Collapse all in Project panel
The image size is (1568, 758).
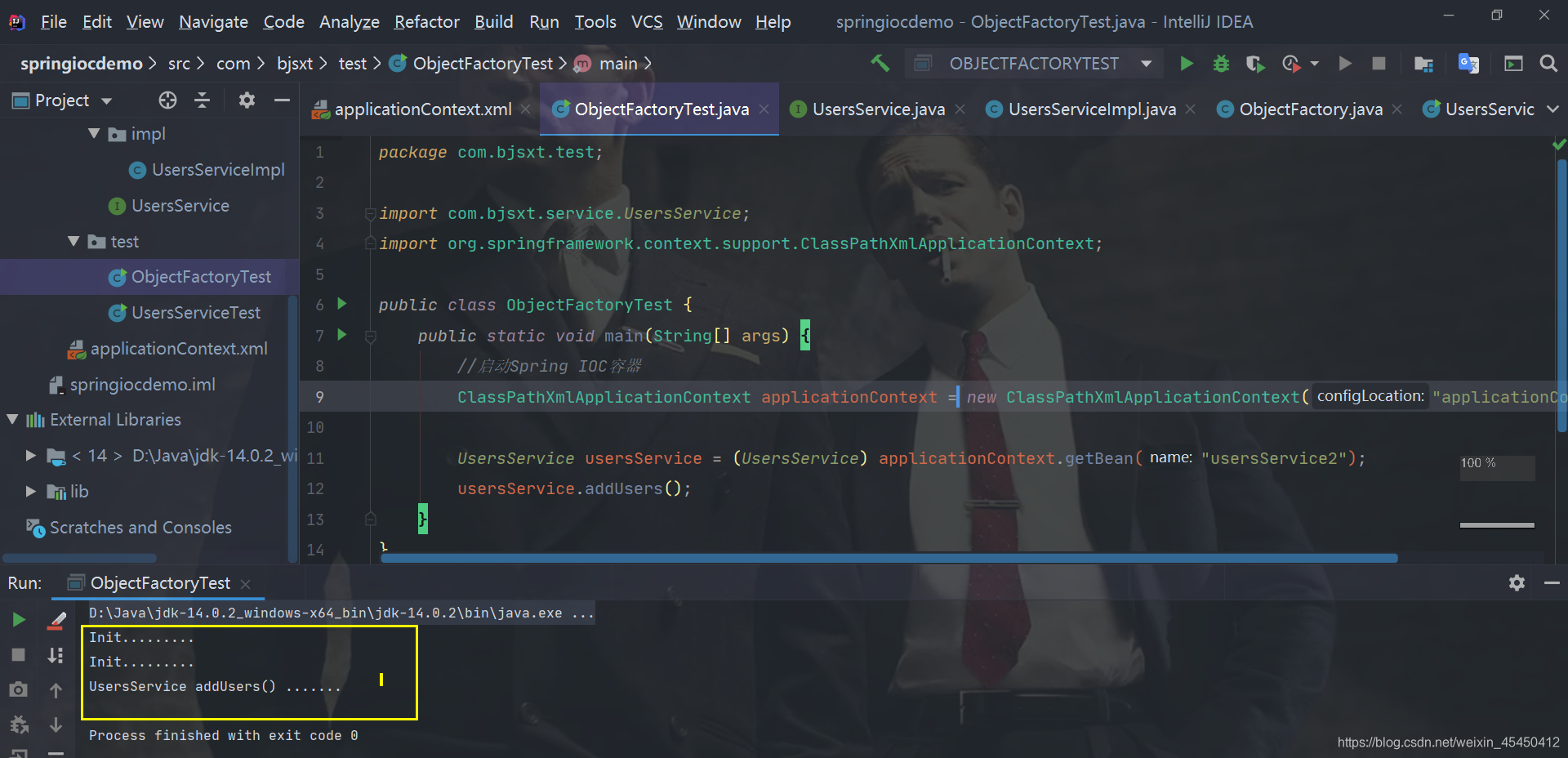tap(203, 100)
